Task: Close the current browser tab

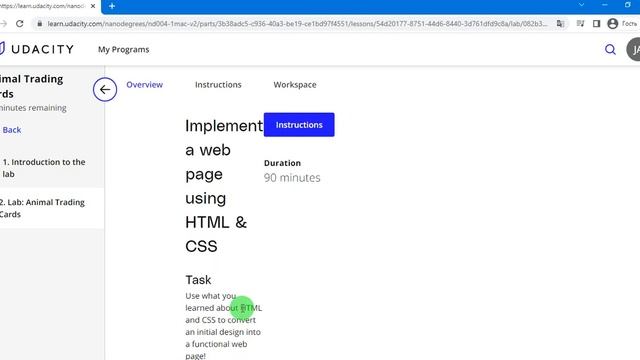Action: tap(93, 6)
